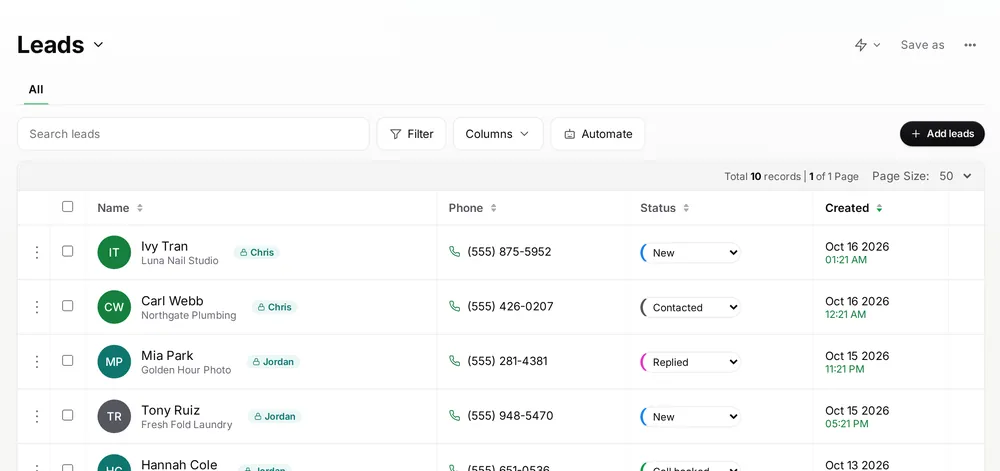Open the Filter button

(411, 134)
